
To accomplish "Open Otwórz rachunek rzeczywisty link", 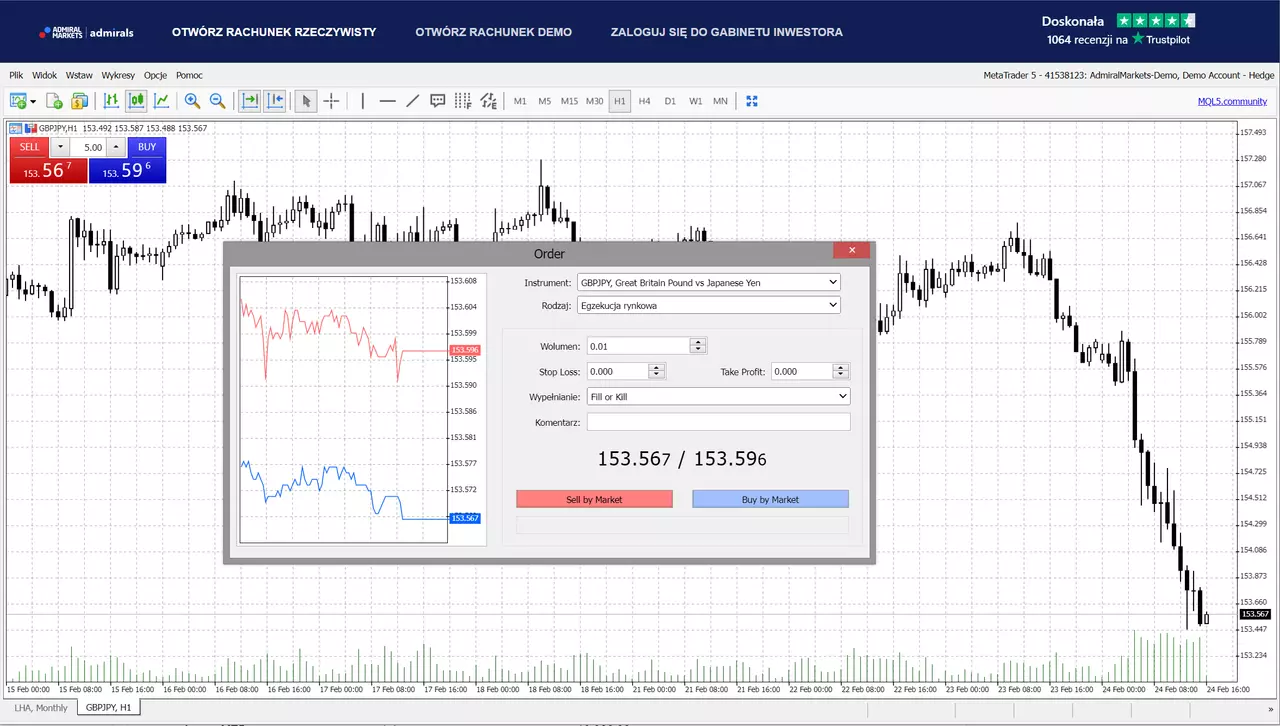I will pos(274,32).
